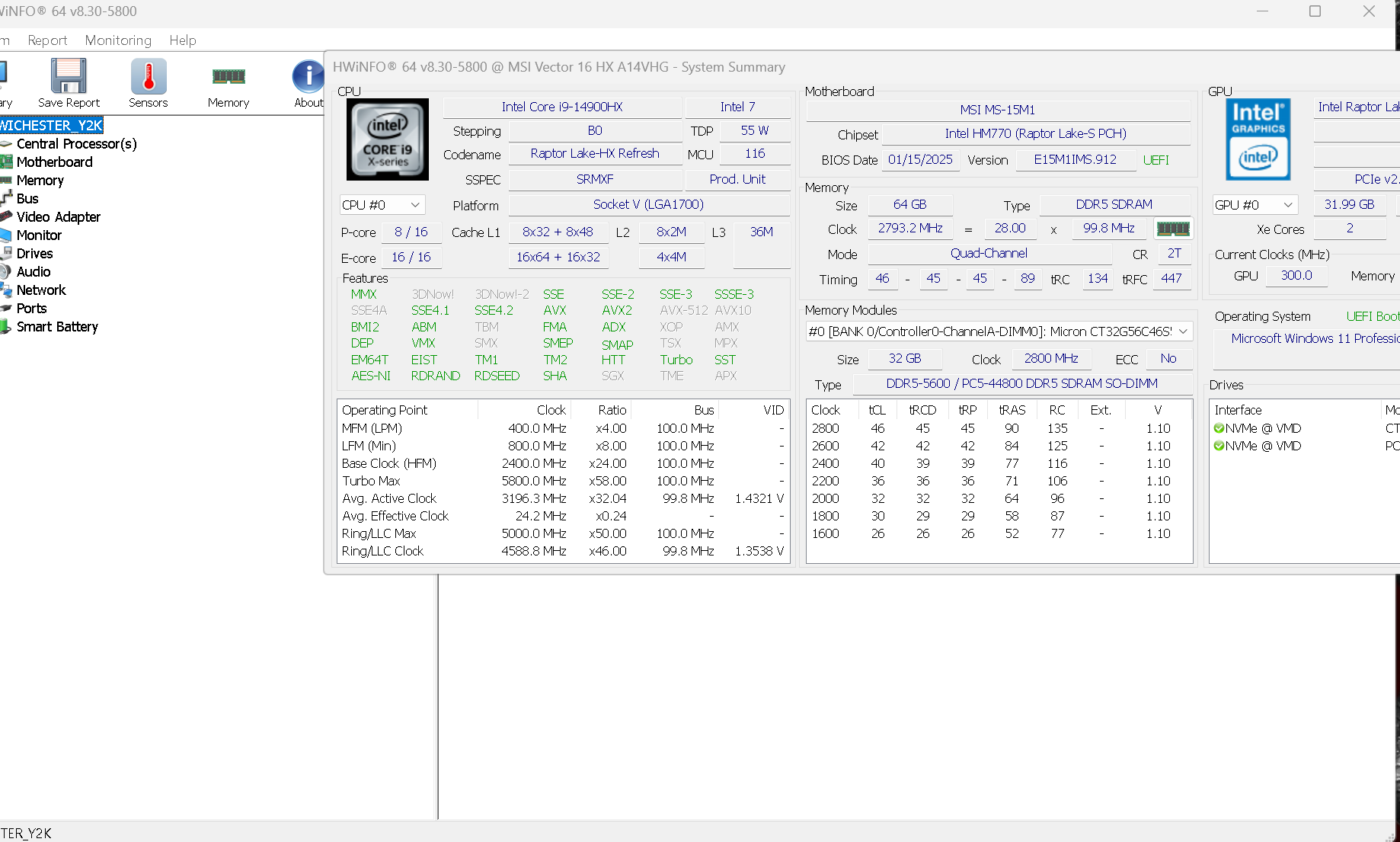Click the memory module icon beside 99.8 MHz
1400x842 pixels.
pos(1173,229)
